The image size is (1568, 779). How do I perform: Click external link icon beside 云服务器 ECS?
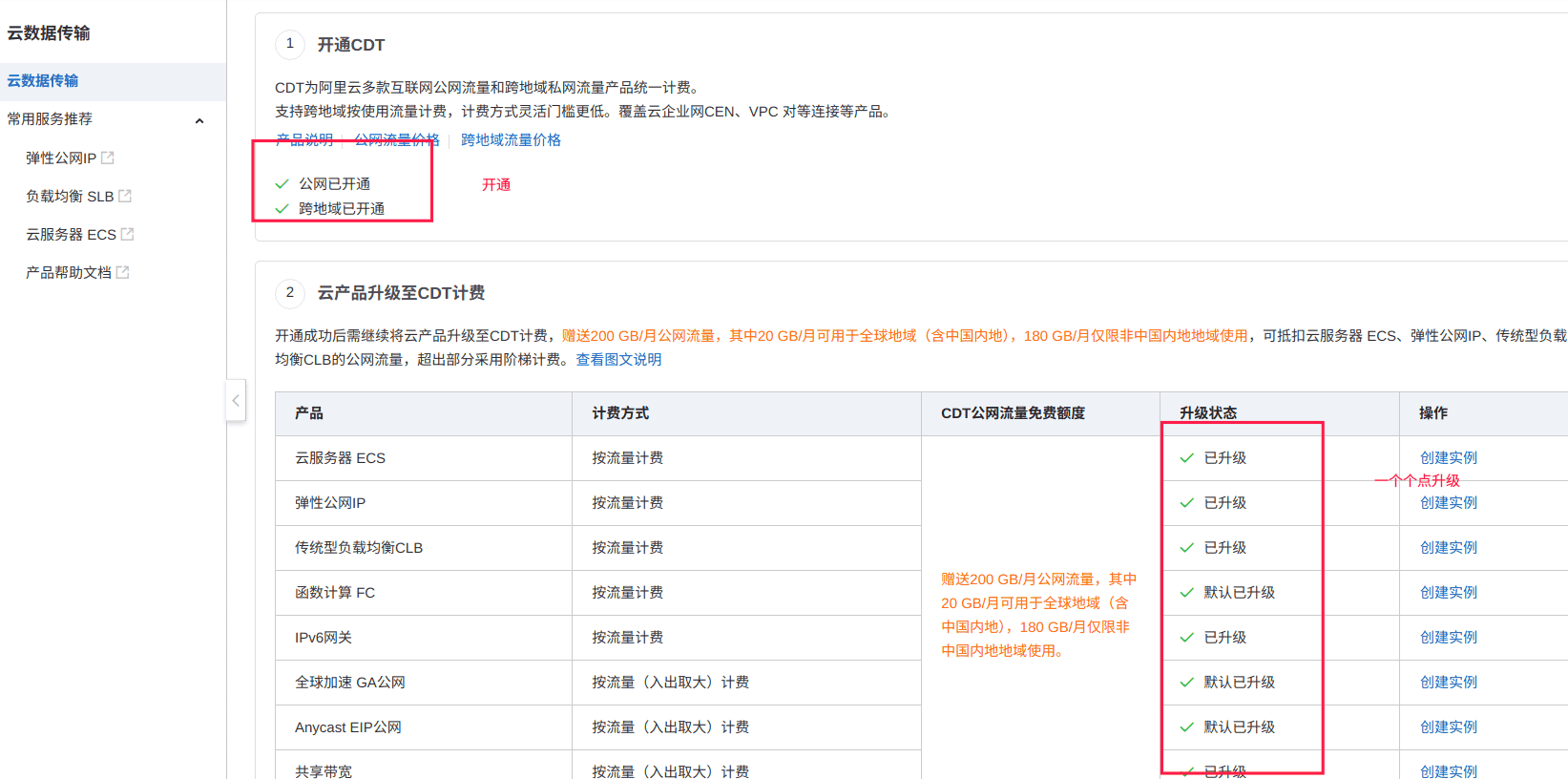click(x=128, y=234)
